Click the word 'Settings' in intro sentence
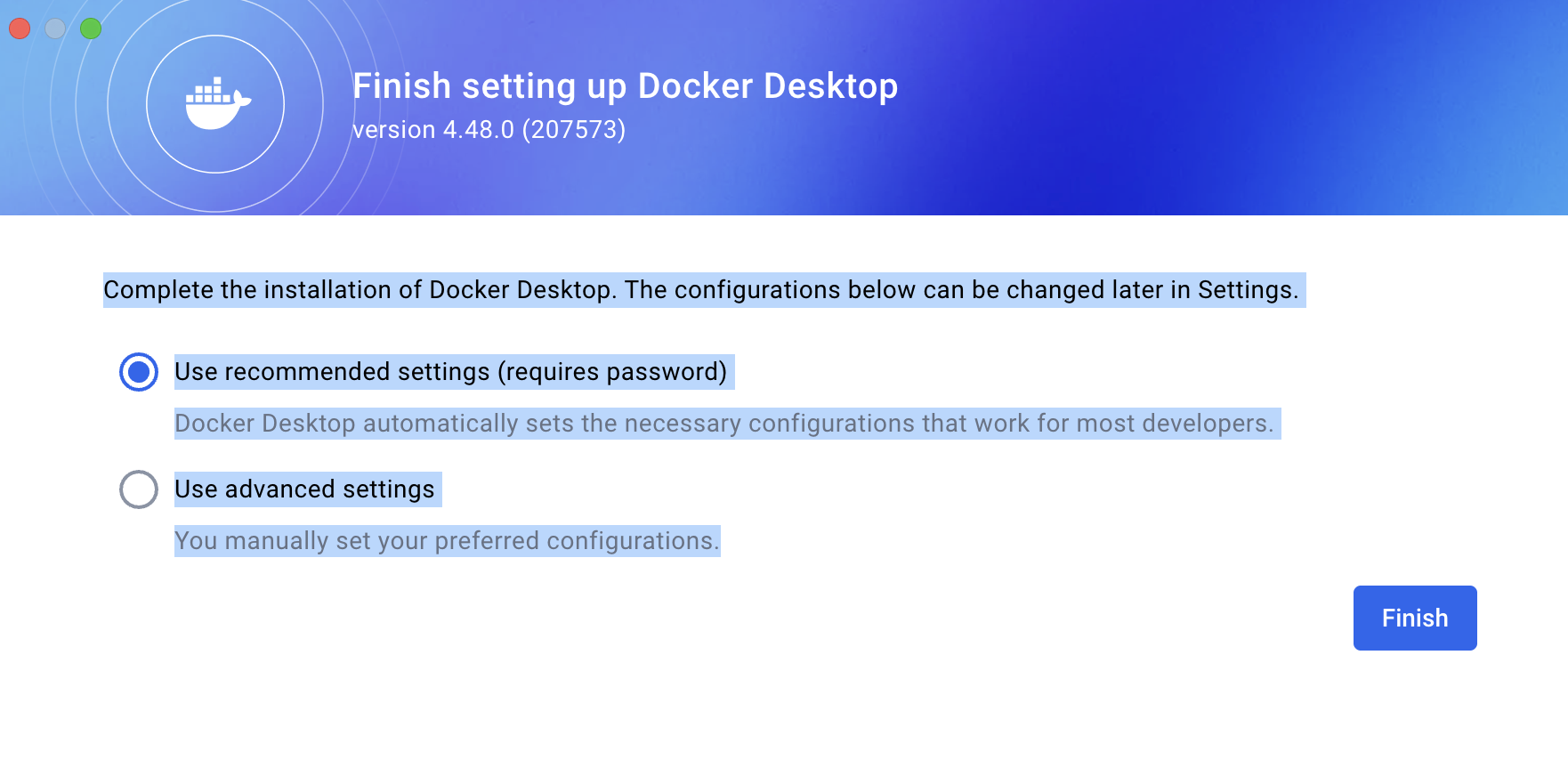Screen dimensions: 1568x760 click(x=1245, y=290)
